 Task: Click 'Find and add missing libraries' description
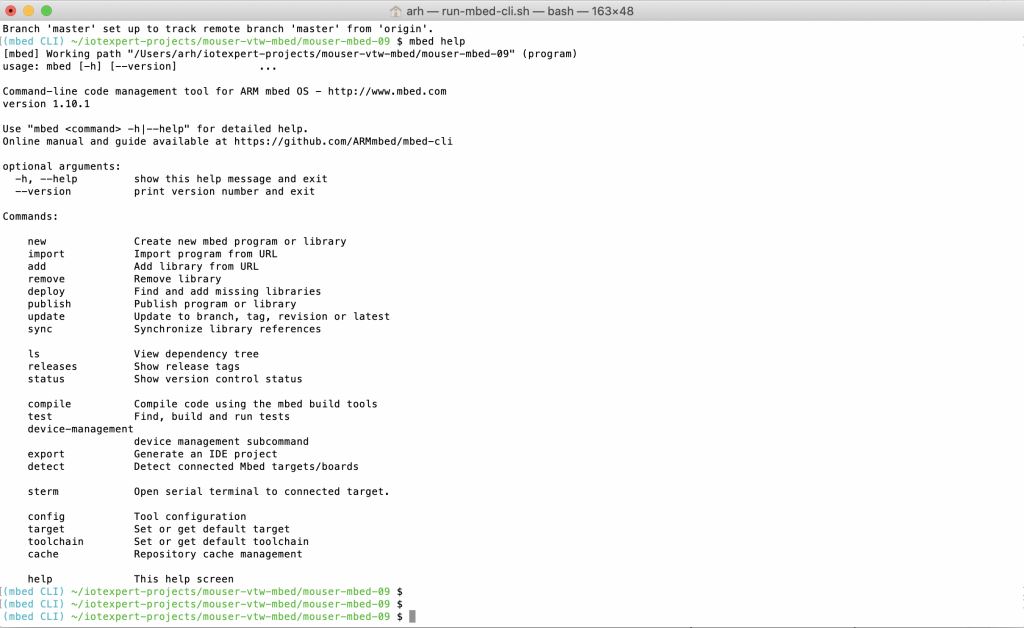pos(227,291)
